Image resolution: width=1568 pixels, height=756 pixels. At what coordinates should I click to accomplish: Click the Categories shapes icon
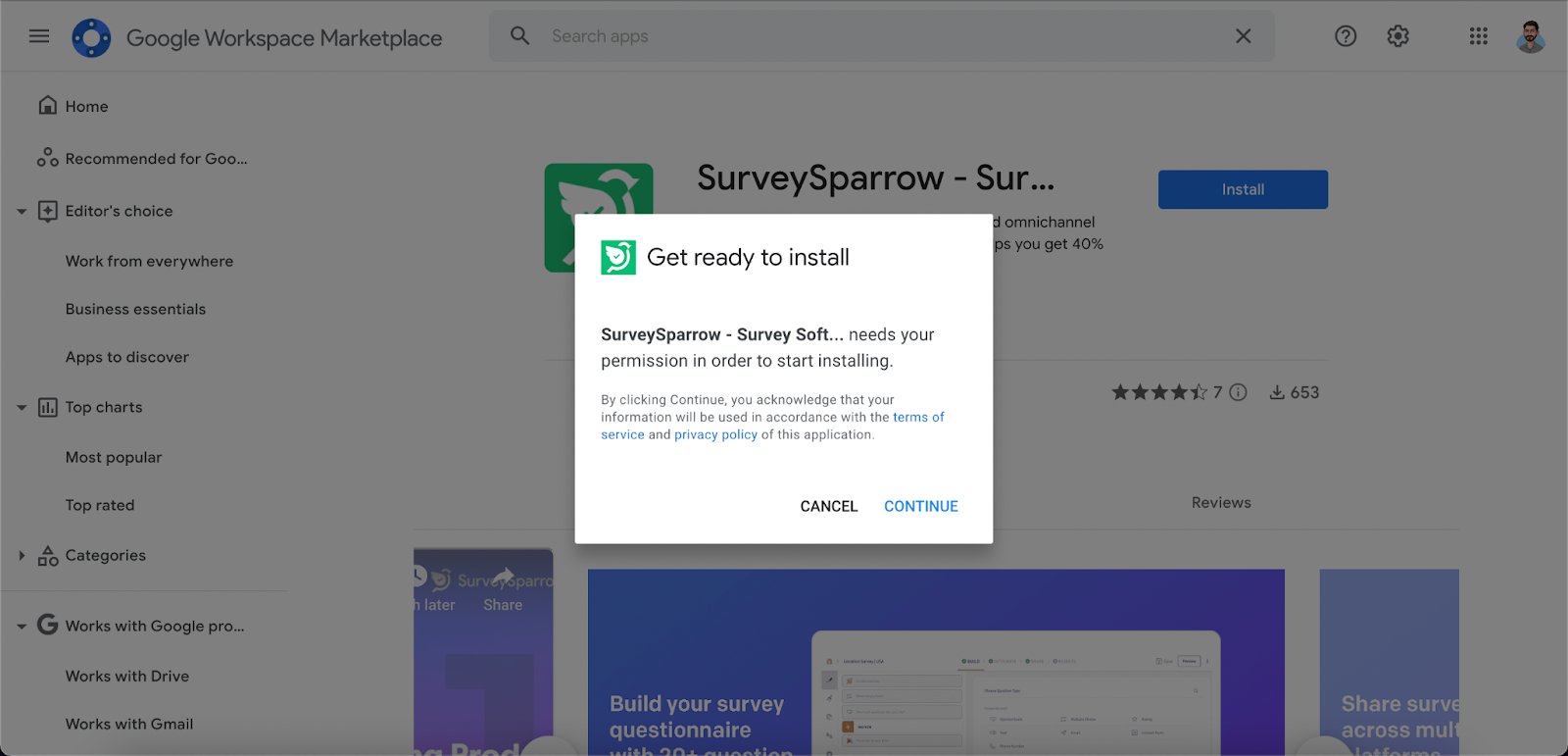[47, 555]
